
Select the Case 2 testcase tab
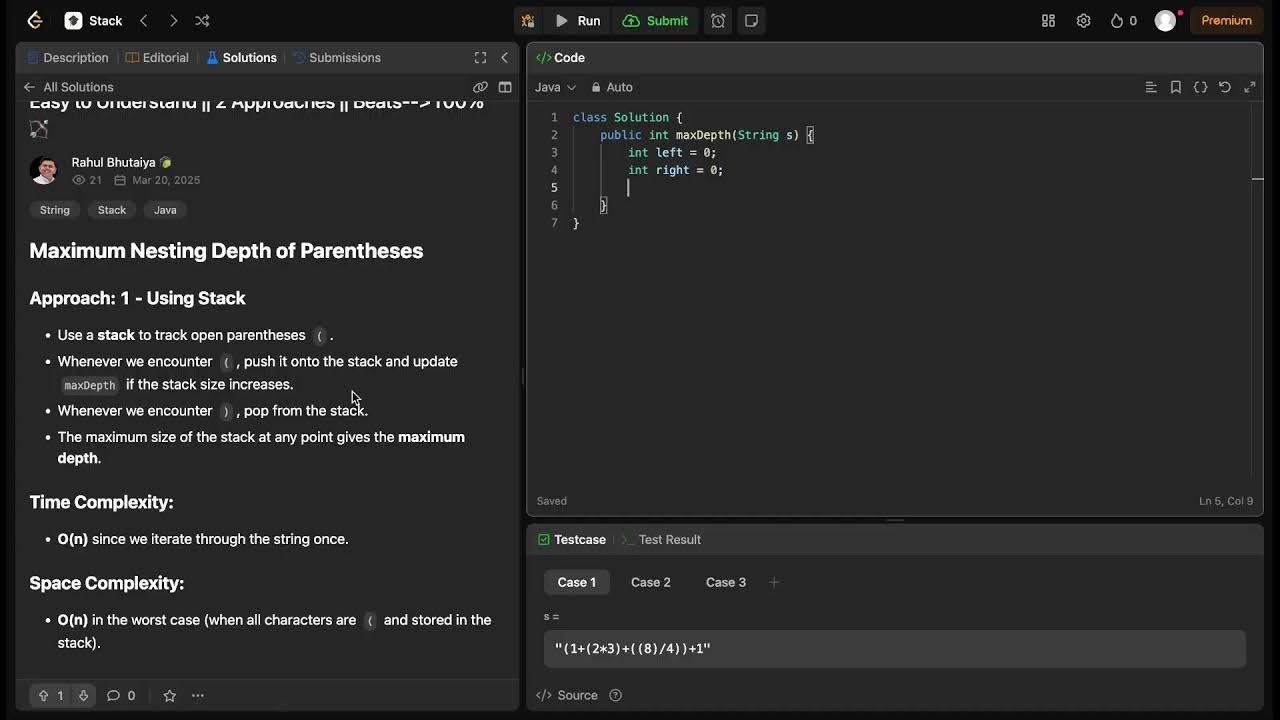point(650,582)
